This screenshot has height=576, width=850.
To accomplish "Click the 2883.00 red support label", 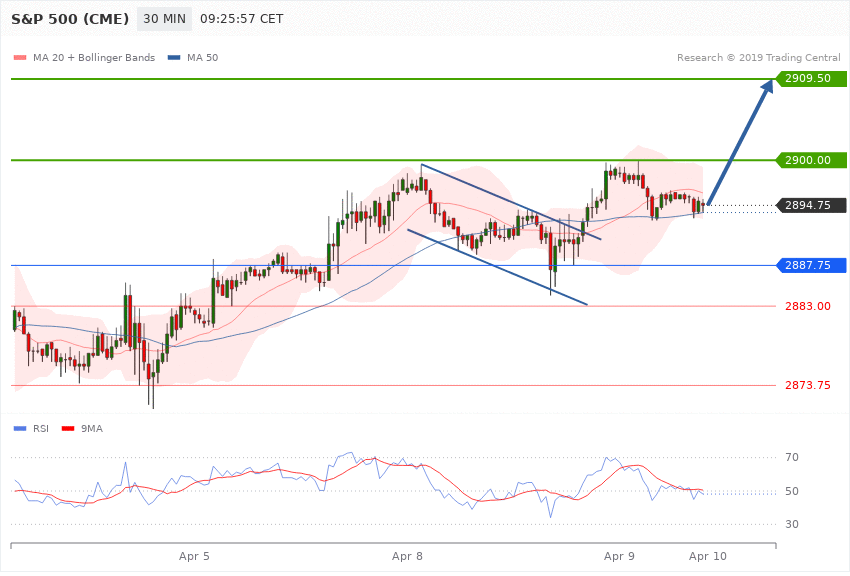I will click(x=808, y=307).
